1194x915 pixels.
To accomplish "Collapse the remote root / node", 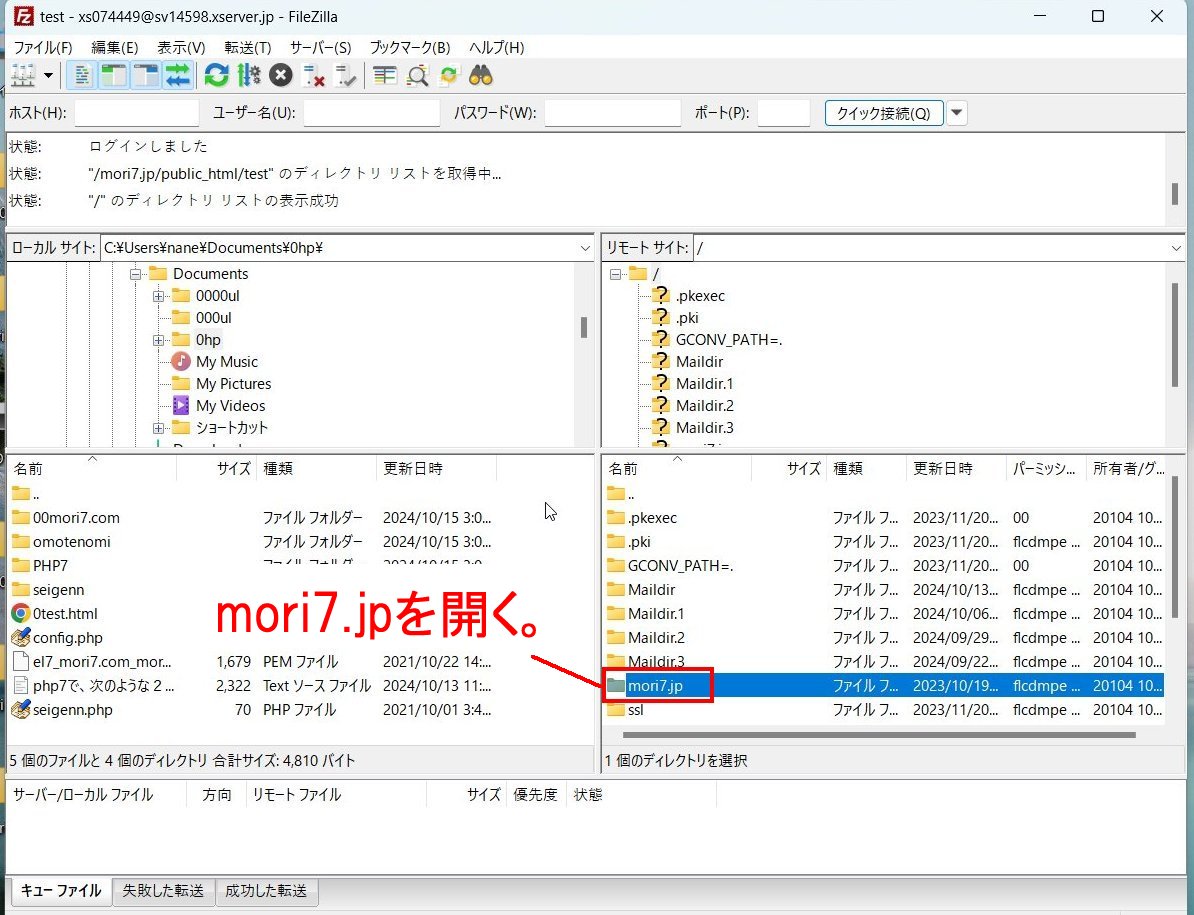I will point(615,274).
